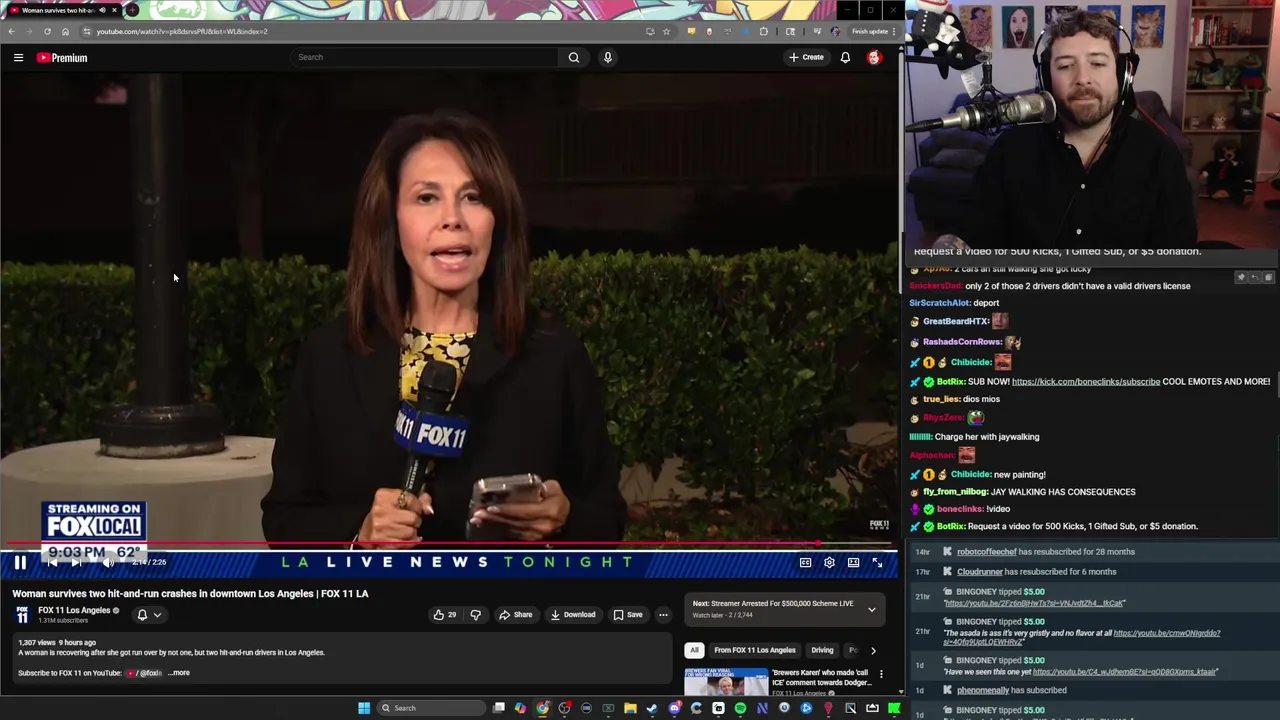Pause the video playback
Screen dimensions: 1280x720
20,563
